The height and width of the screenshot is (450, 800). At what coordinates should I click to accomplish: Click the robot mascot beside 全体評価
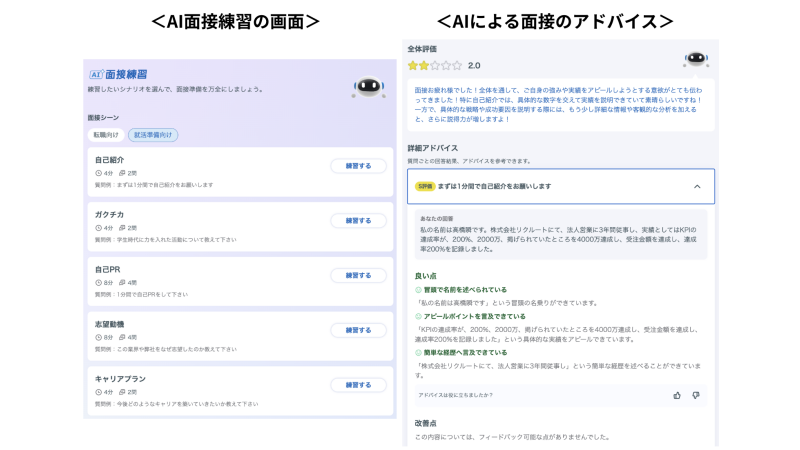click(696, 59)
